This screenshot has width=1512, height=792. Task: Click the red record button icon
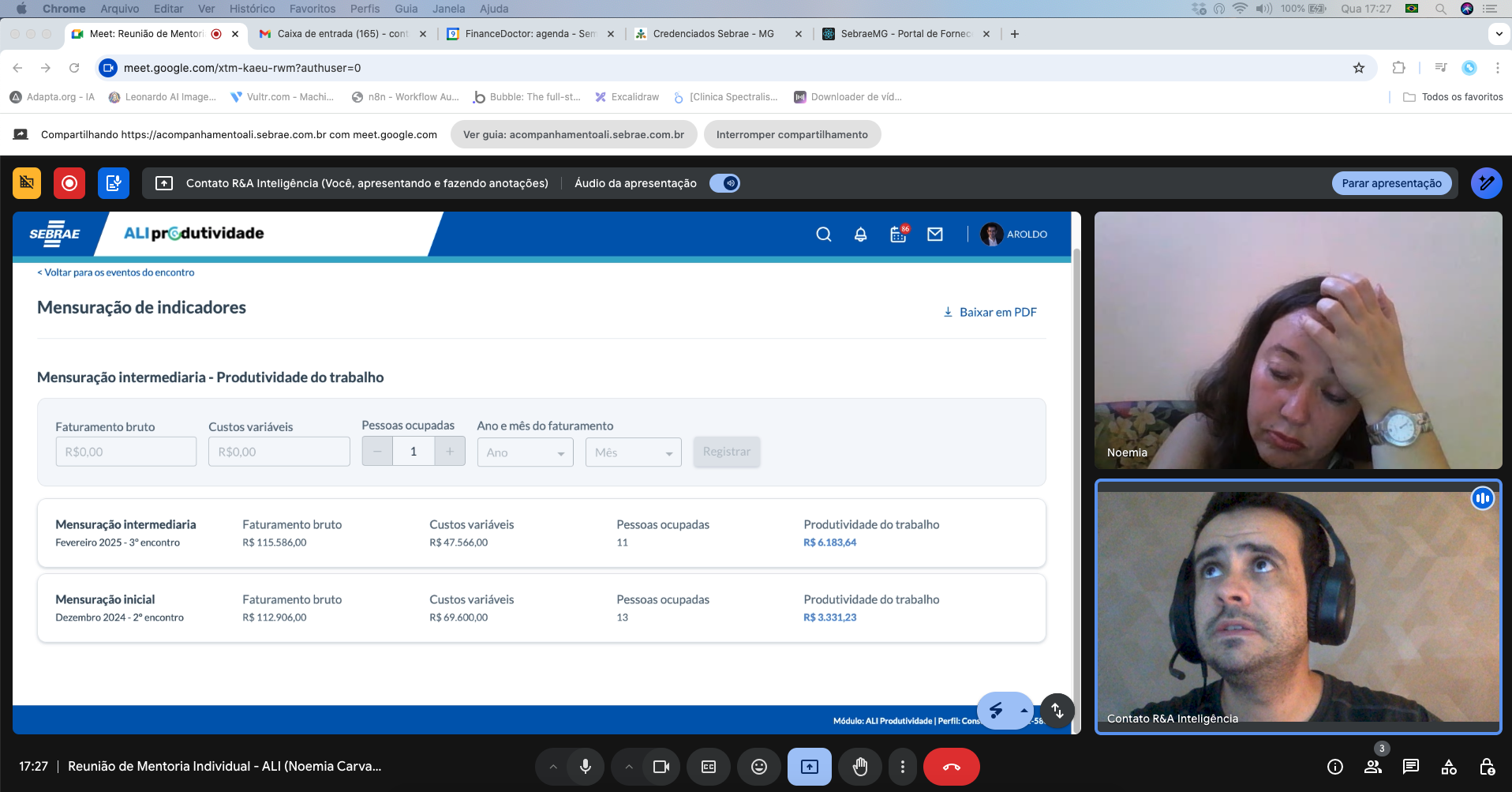pyautogui.click(x=69, y=183)
